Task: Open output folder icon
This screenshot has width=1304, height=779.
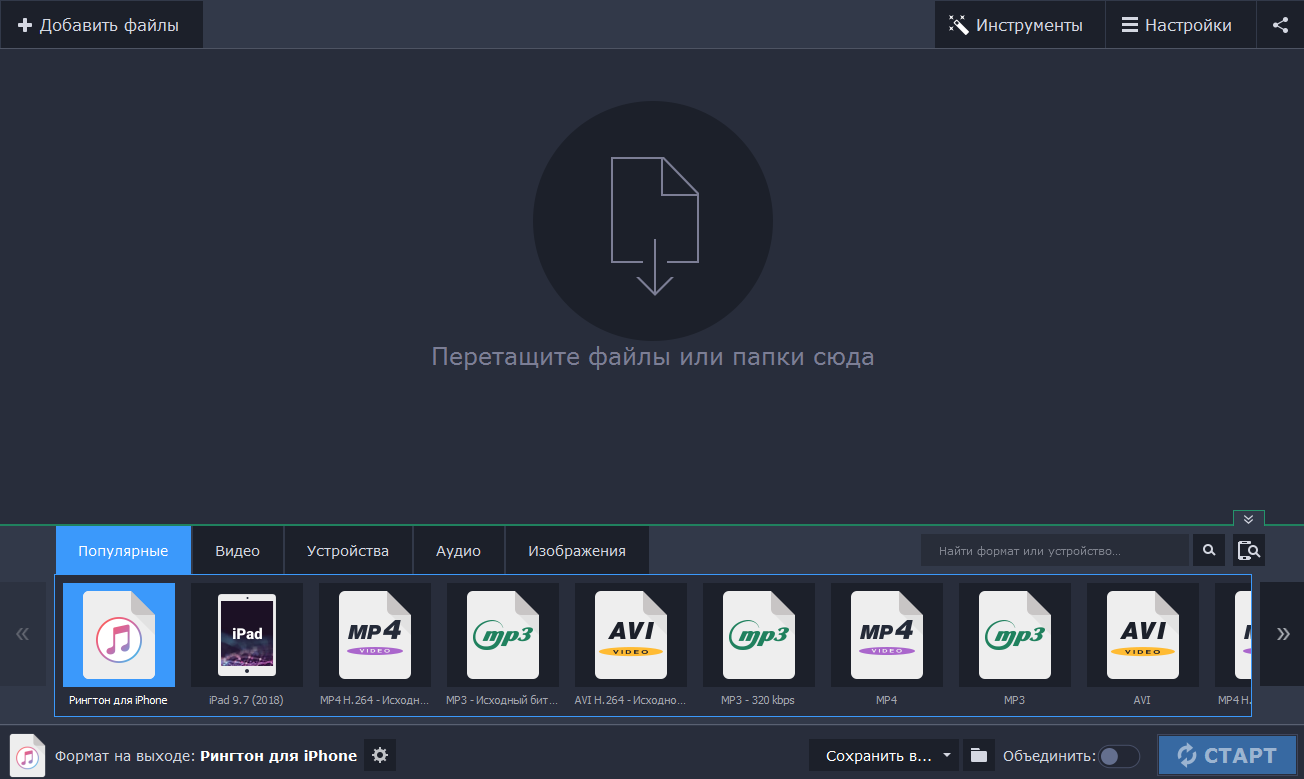Action: tap(978, 755)
